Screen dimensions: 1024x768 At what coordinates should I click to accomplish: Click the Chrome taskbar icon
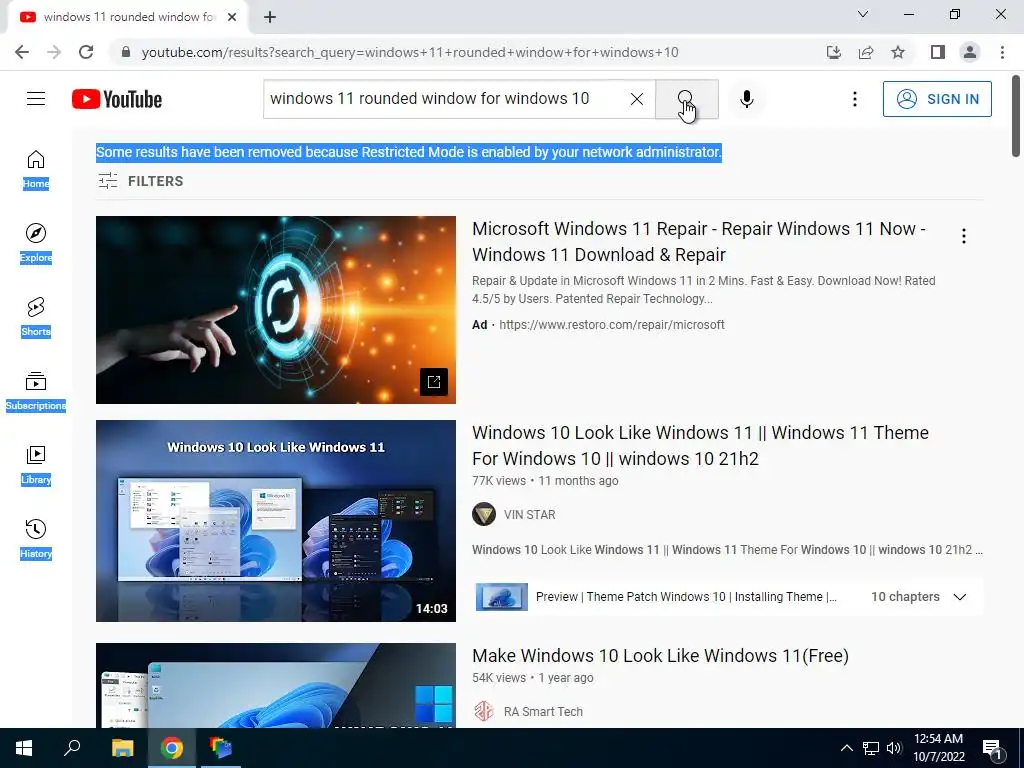[x=172, y=748]
